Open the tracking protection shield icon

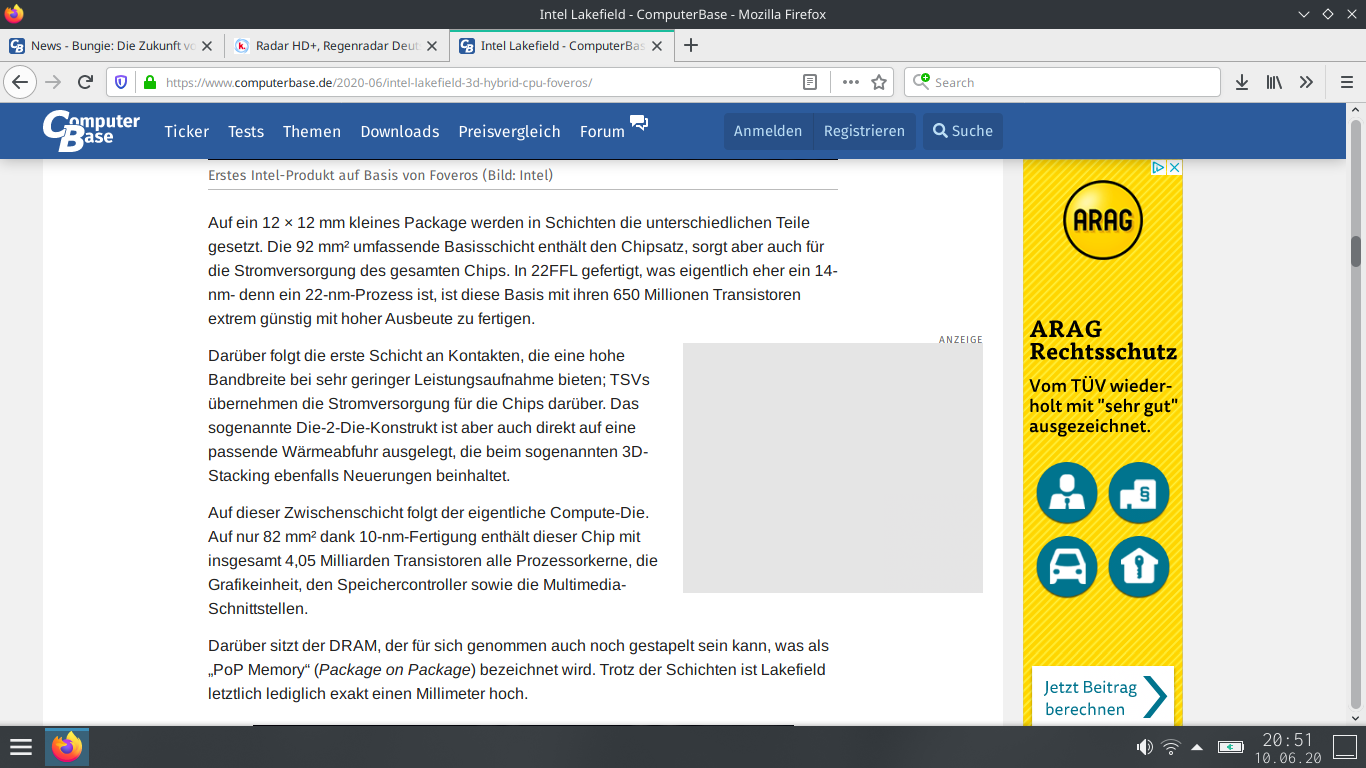(121, 82)
